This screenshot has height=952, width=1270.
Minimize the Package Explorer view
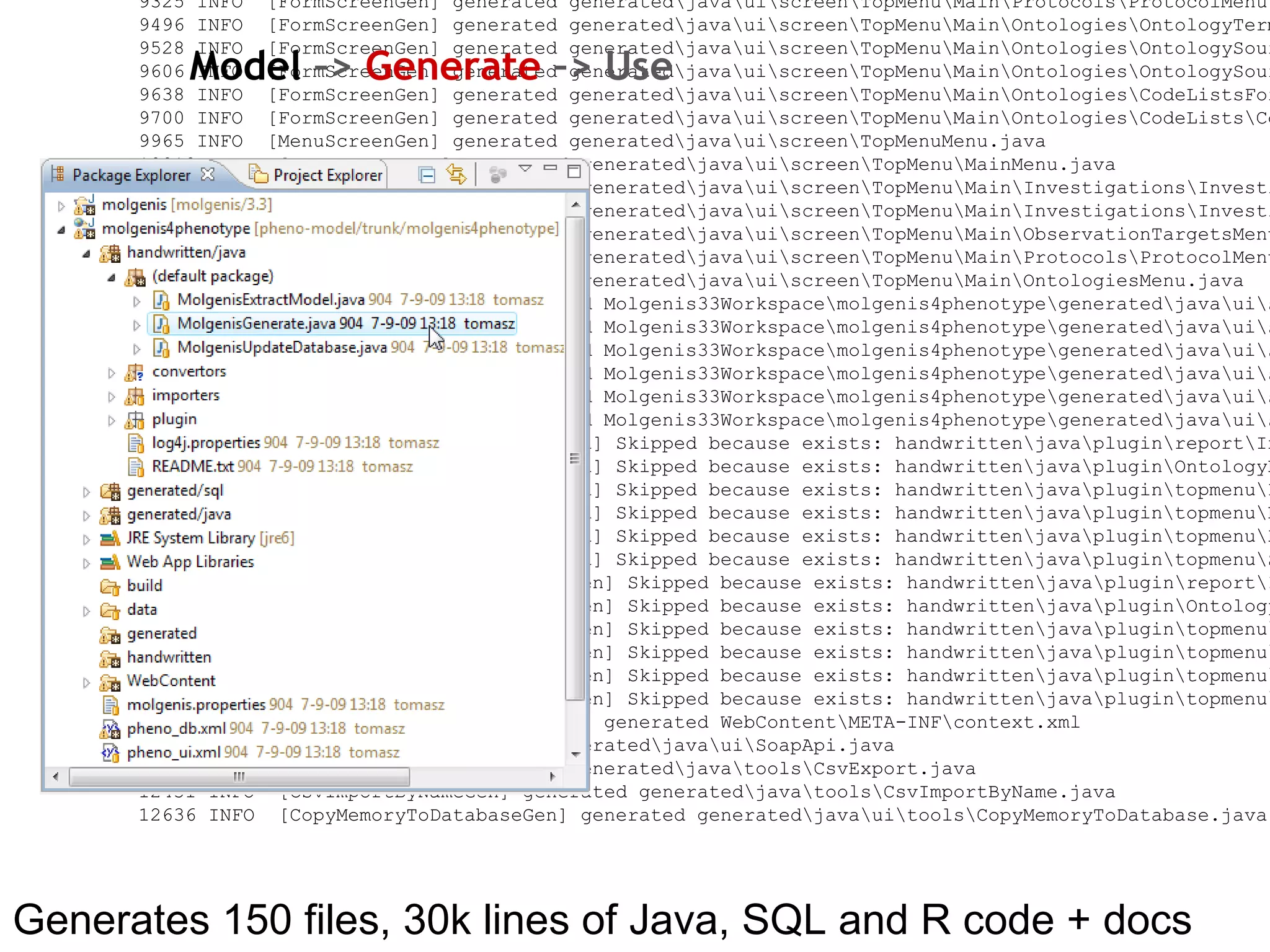550,167
